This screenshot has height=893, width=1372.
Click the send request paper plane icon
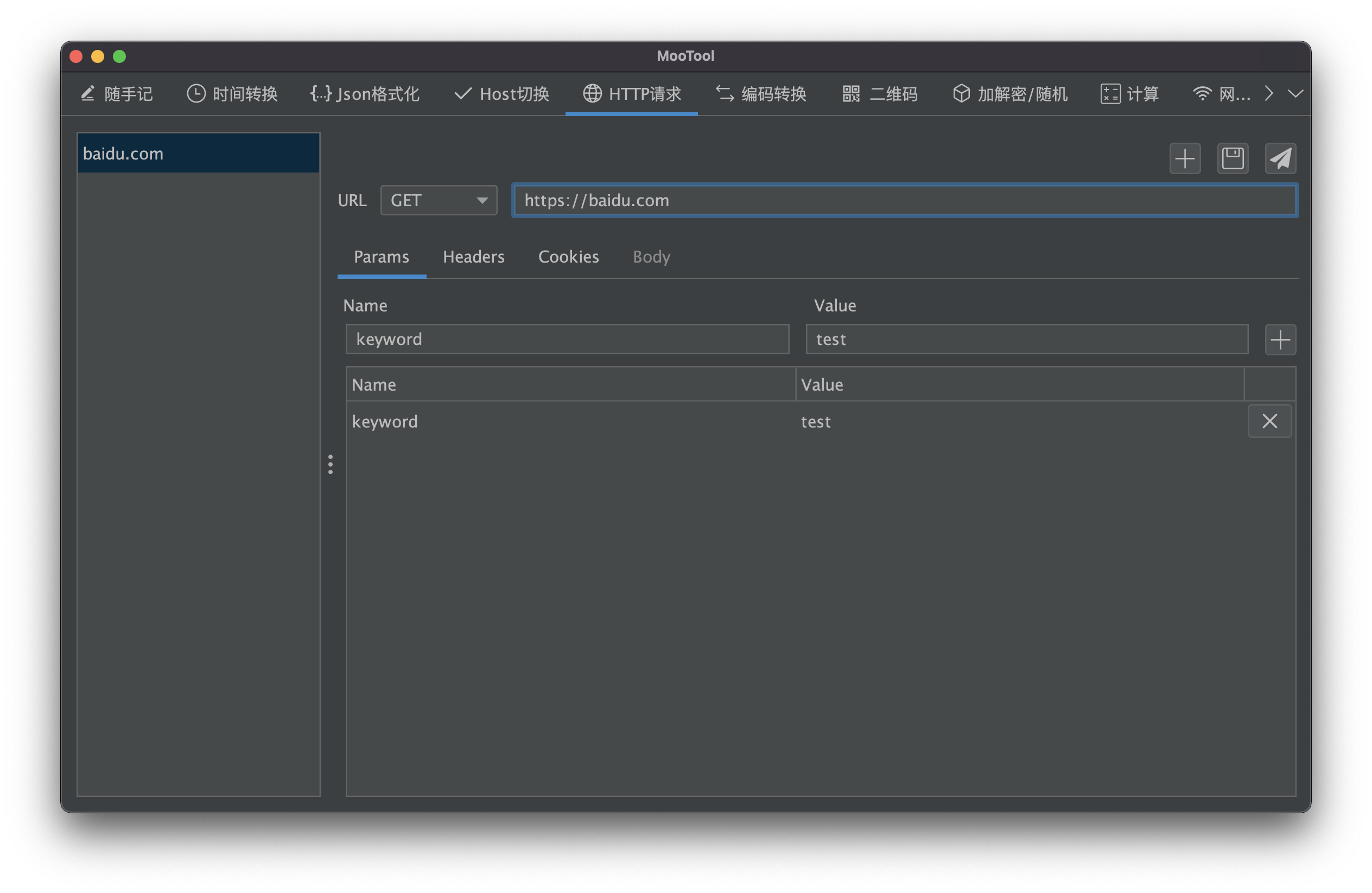pyautogui.click(x=1280, y=158)
